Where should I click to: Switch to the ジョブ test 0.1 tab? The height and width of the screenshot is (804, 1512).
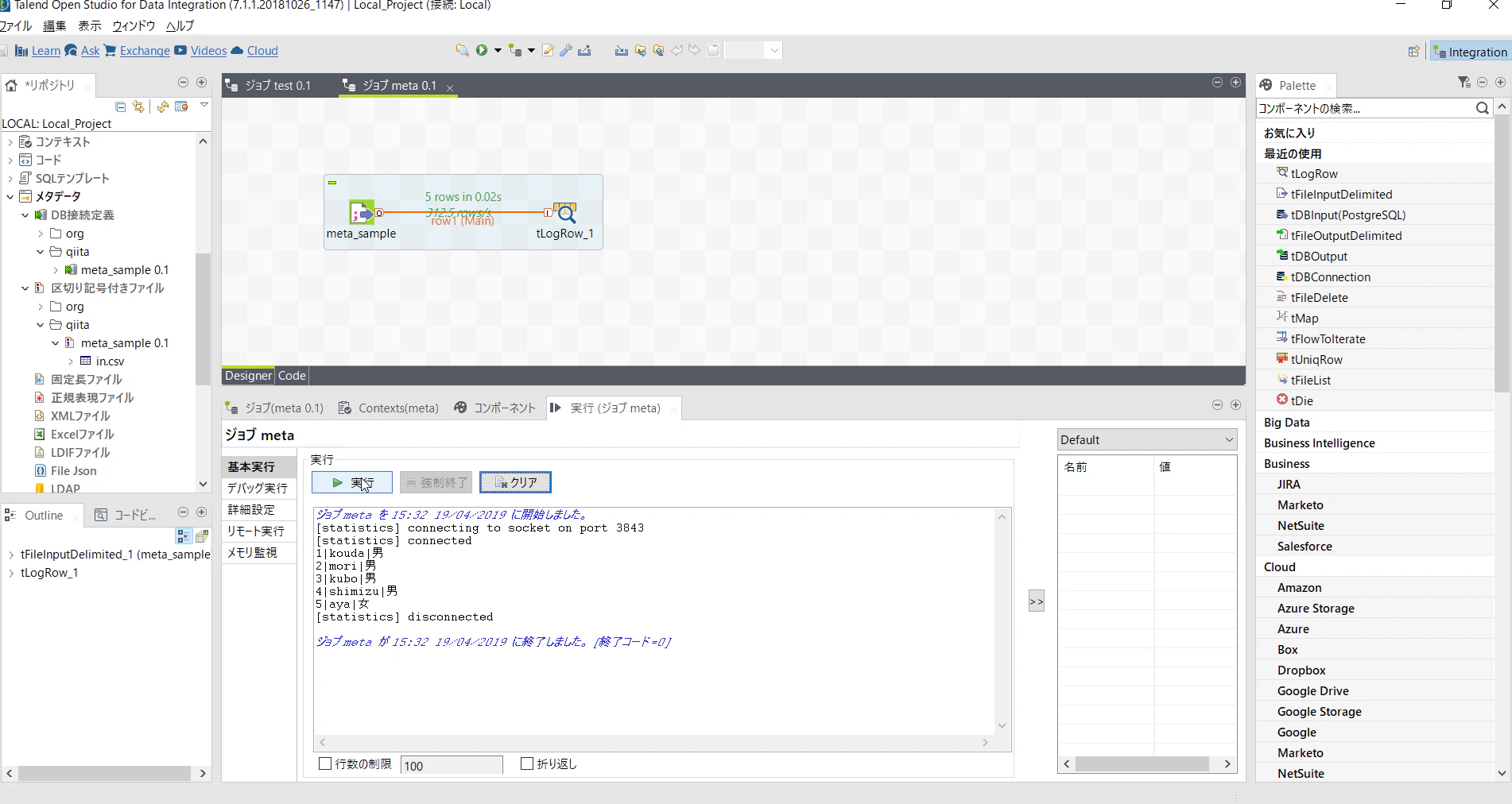pos(277,85)
